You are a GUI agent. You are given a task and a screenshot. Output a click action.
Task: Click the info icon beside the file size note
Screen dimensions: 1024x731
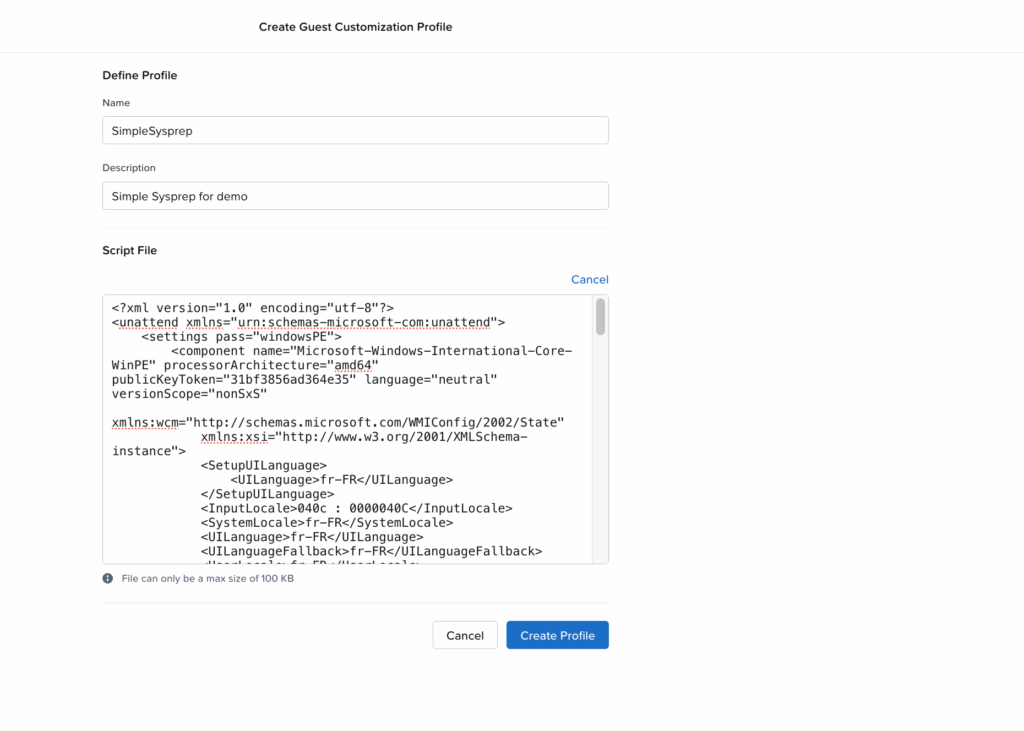click(x=108, y=577)
